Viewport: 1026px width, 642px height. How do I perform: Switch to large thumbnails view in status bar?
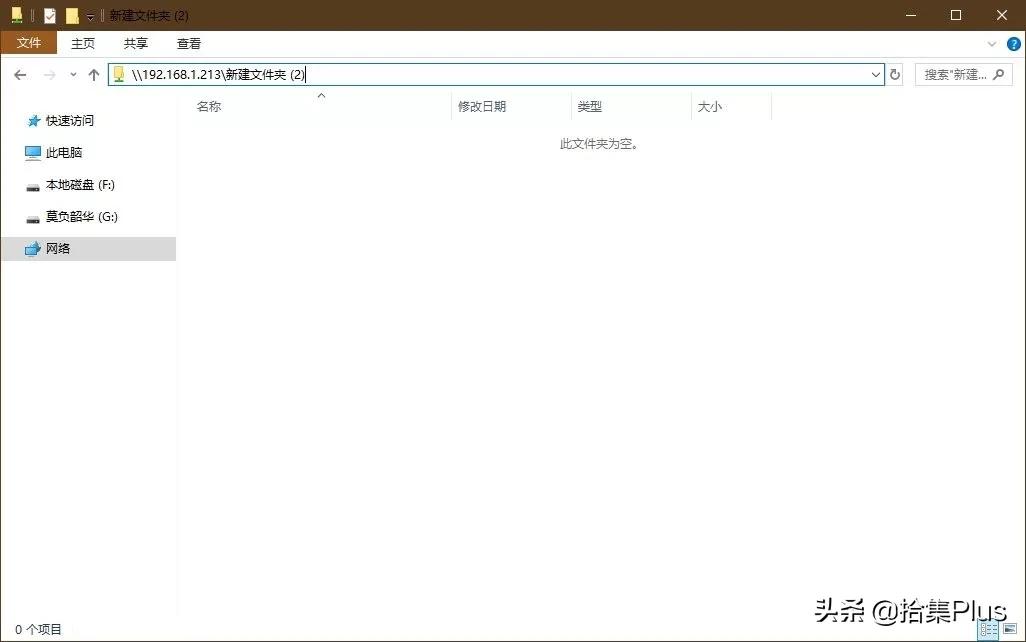(1009, 629)
